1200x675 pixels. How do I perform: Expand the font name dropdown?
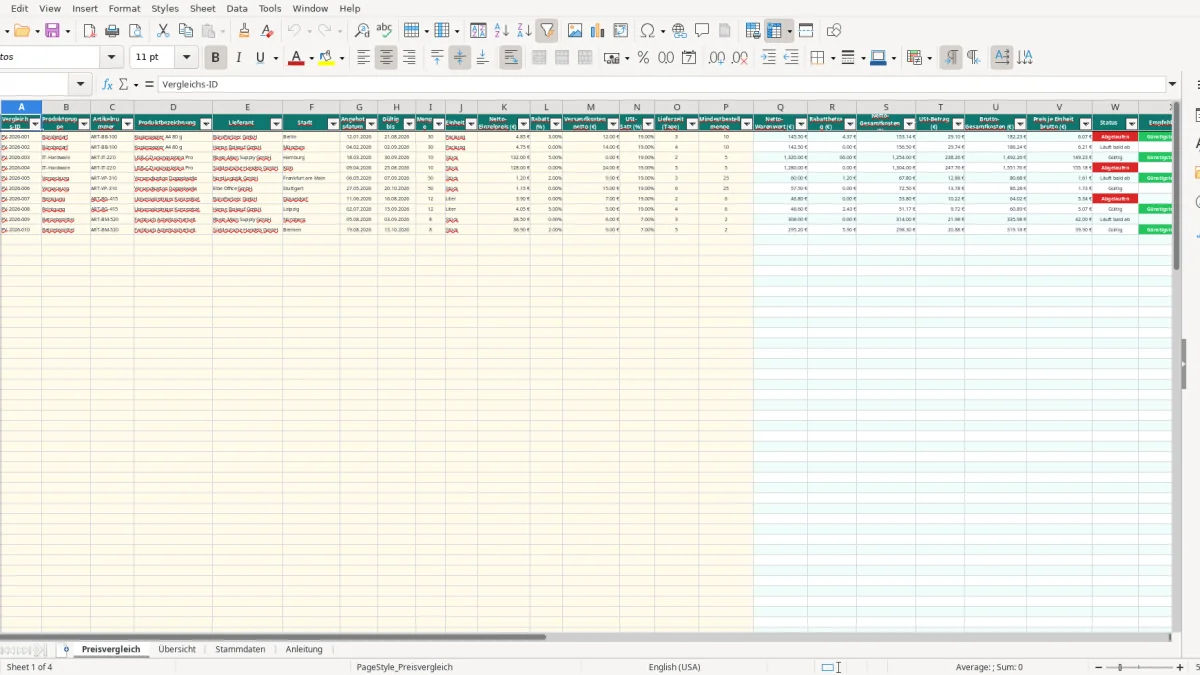(112, 58)
